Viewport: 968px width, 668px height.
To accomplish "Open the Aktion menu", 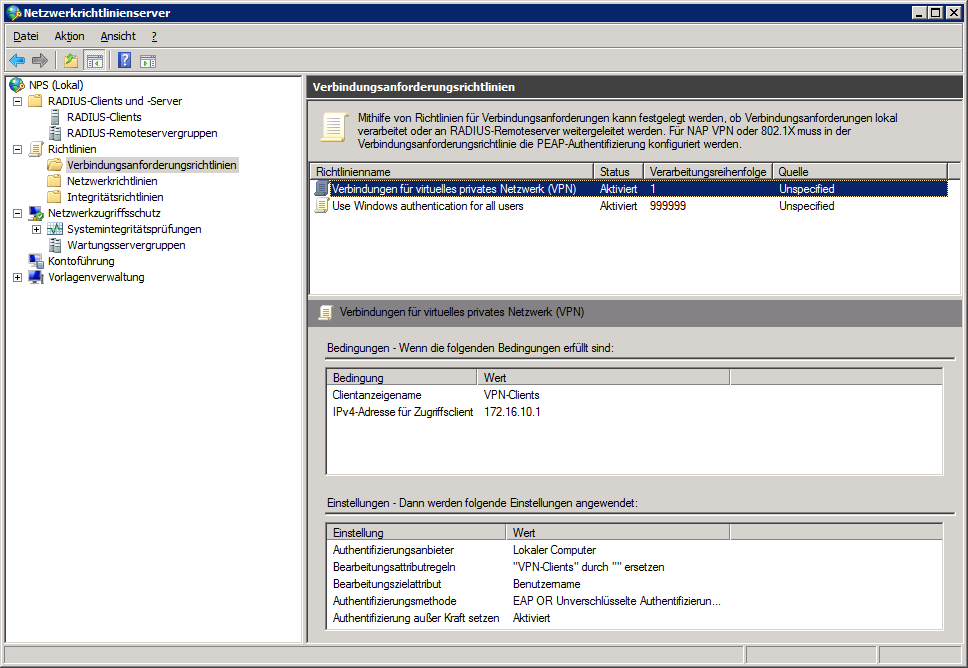I will point(69,36).
